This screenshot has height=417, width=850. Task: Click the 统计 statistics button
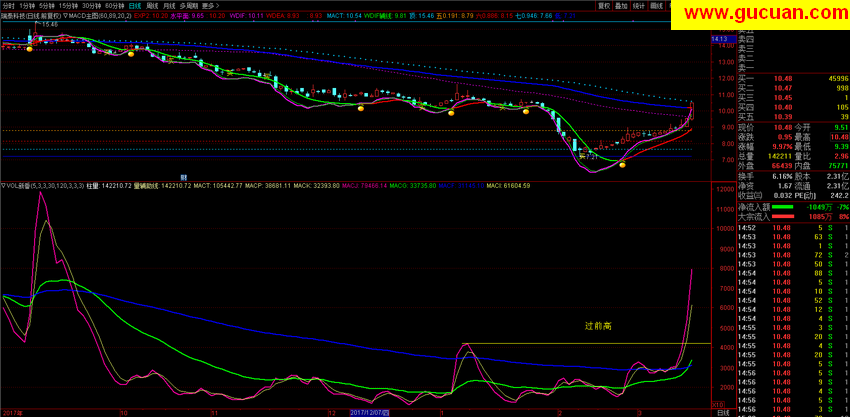(639, 5)
